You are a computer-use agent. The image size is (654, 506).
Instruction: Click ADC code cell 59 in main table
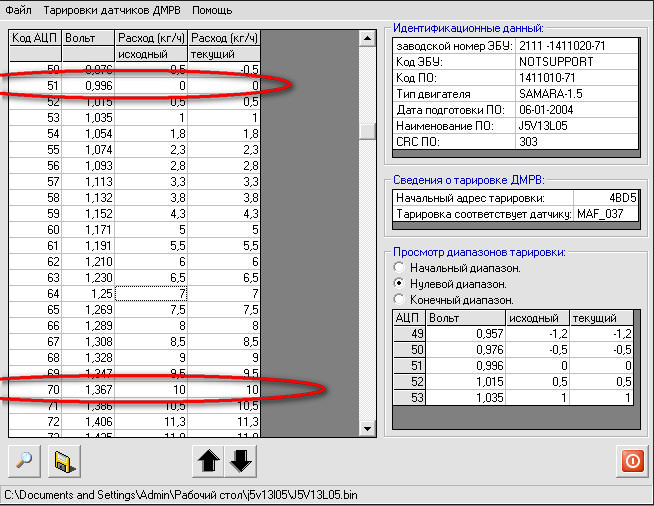click(x=35, y=214)
